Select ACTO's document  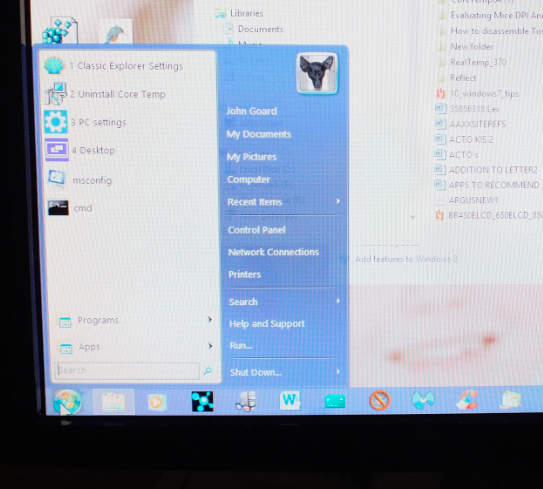[x=463, y=155]
